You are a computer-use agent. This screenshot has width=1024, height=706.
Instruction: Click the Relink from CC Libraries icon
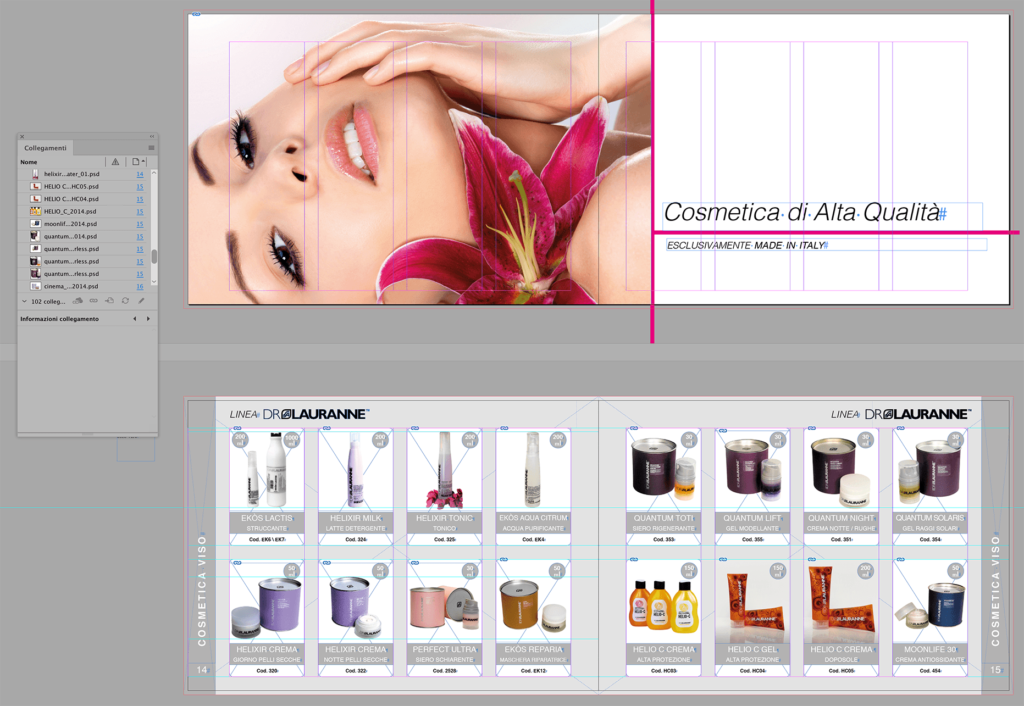point(77,301)
